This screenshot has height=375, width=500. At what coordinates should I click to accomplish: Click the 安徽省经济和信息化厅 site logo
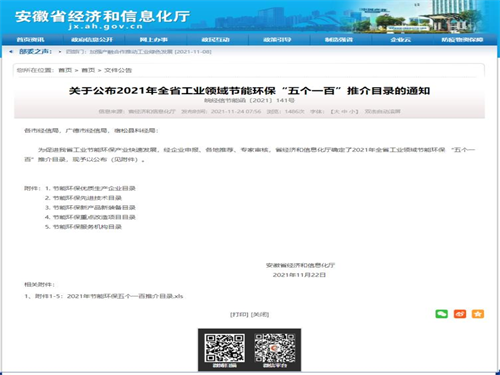coord(102,19)
